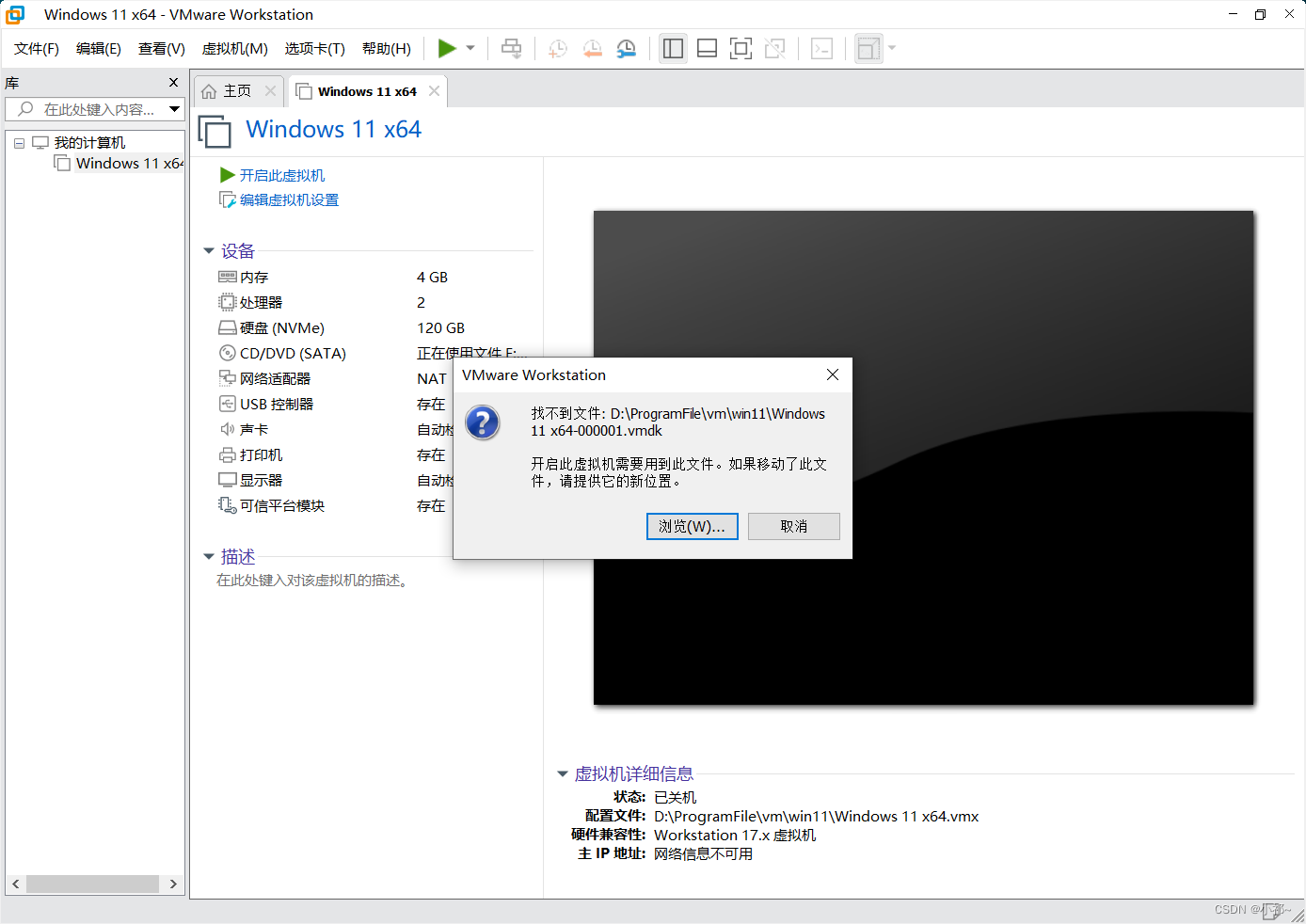This screenshot has width=1306, height=924.
Task: Open the snapshot manager toolbar icon
Action: 626,49
